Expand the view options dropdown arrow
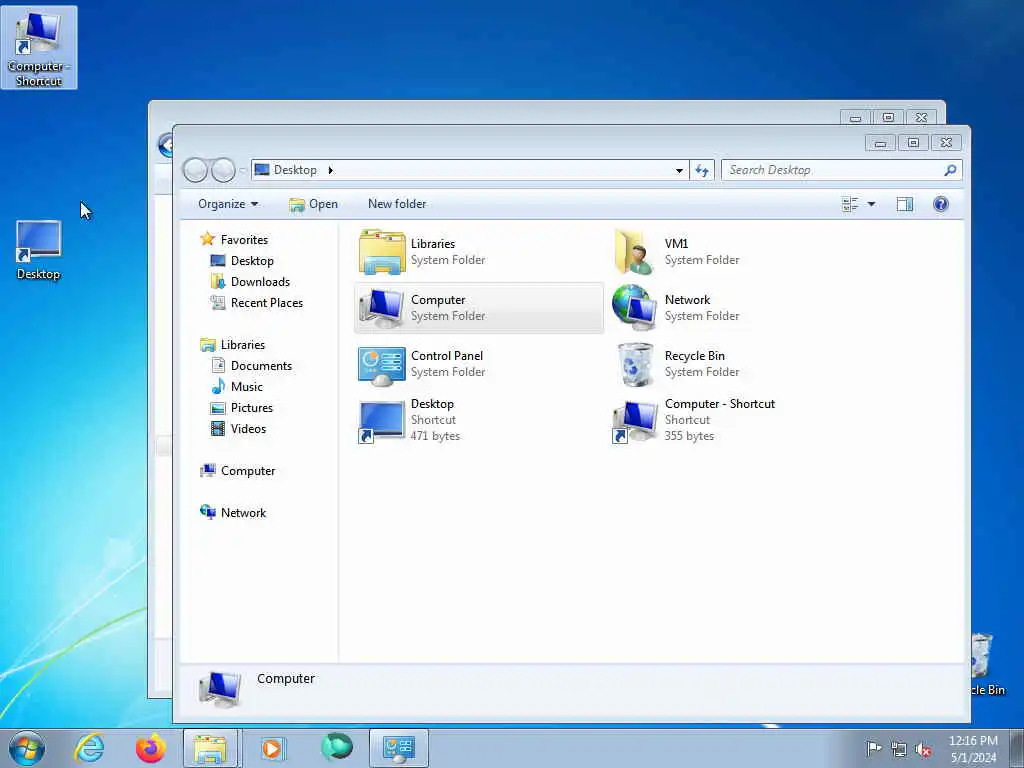Screen dimensions: 1024x768 coord(871,204)
